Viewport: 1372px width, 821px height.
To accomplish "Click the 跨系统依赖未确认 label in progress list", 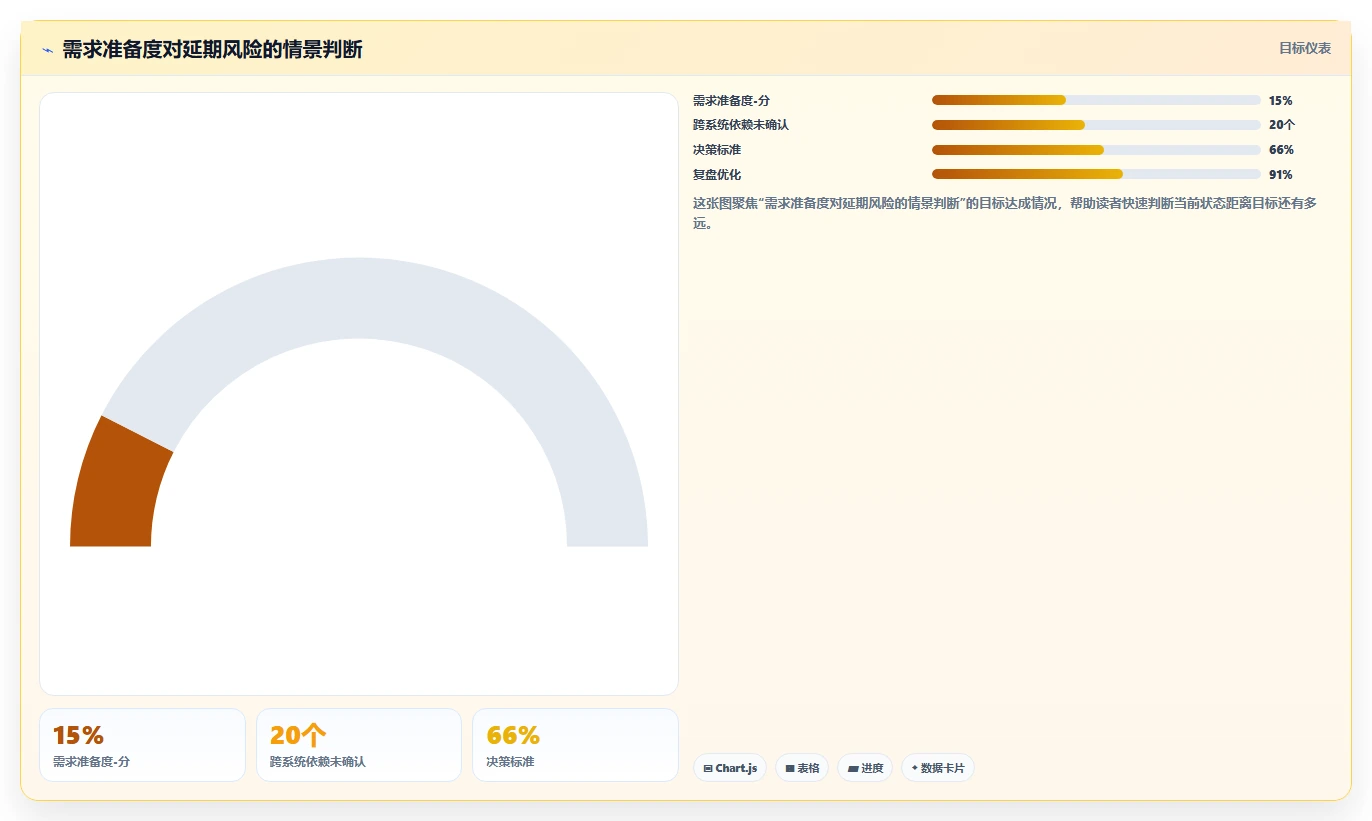I will pyautogui.click(x=741, y=125).
